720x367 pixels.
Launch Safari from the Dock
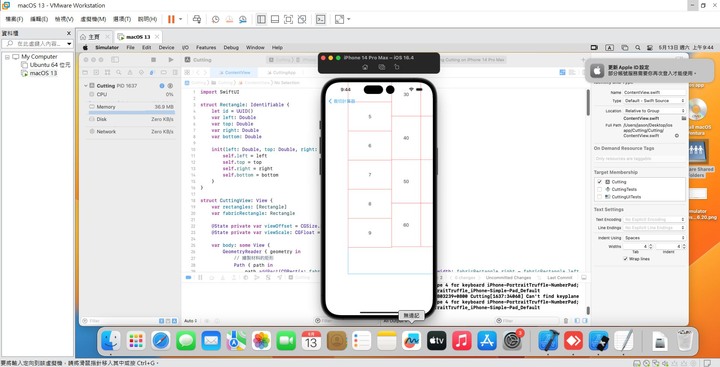pyautogui.click(x=161, y=341)
